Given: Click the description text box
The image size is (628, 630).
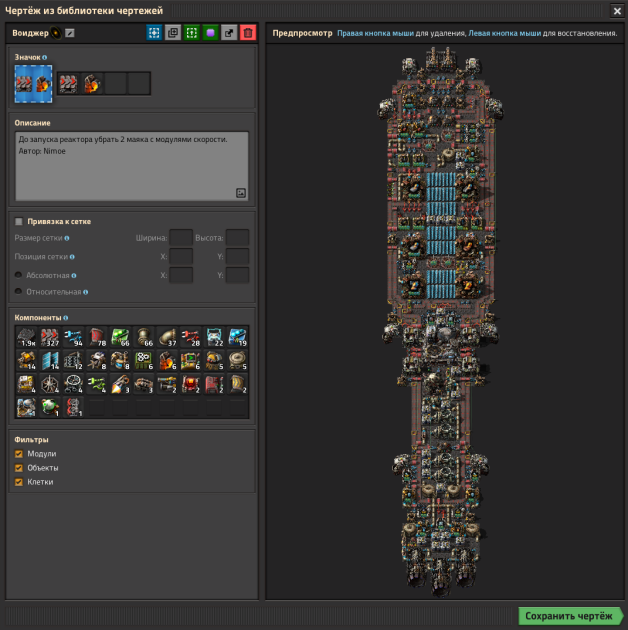Looking at the screenshot, I should pos(132,166).
